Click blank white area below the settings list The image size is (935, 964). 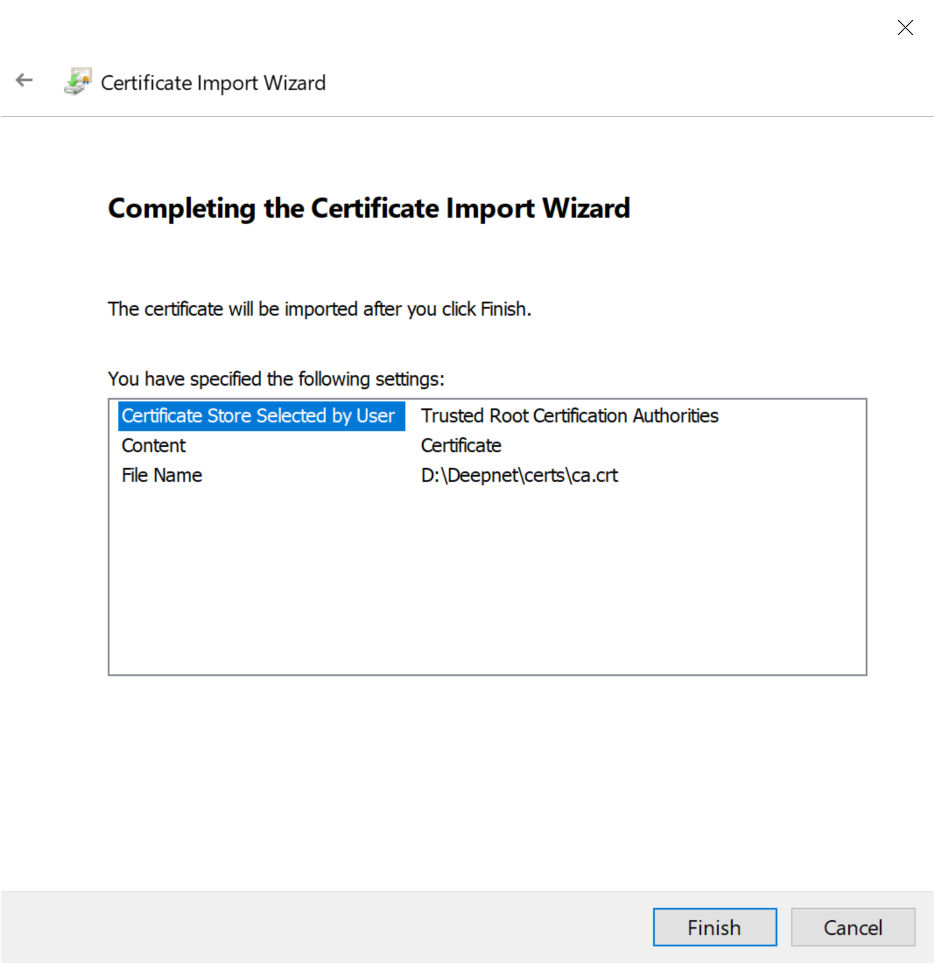486,780
